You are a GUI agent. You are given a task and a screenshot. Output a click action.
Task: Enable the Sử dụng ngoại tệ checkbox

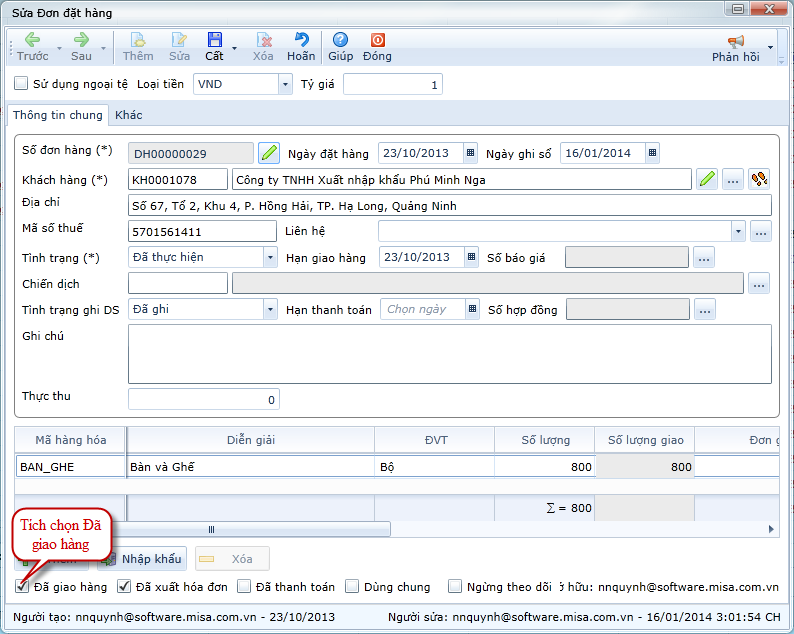21,84
